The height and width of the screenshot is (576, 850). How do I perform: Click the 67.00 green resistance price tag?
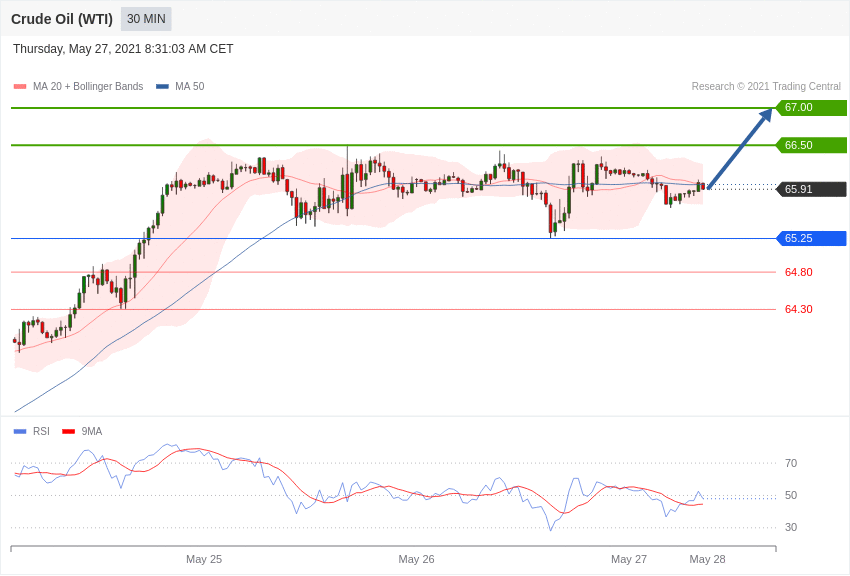click(811, 108)
